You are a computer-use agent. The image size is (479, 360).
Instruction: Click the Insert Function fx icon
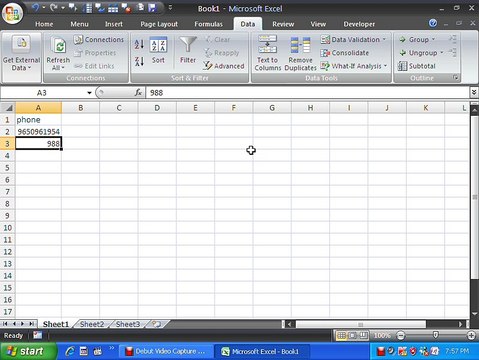tap(138, 93)
